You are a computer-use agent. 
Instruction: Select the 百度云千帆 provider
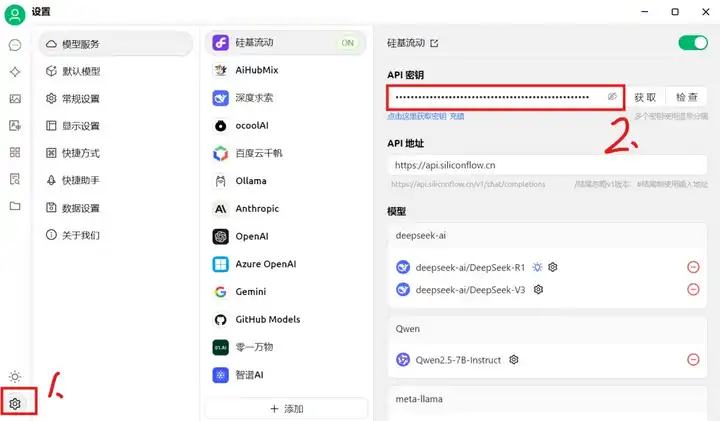click(x=285, y=153)
